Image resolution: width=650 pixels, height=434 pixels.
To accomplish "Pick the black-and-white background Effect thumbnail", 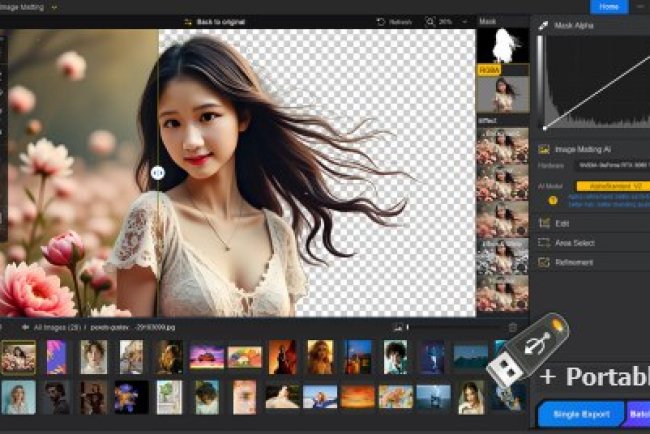I will (x=502, y=256).
